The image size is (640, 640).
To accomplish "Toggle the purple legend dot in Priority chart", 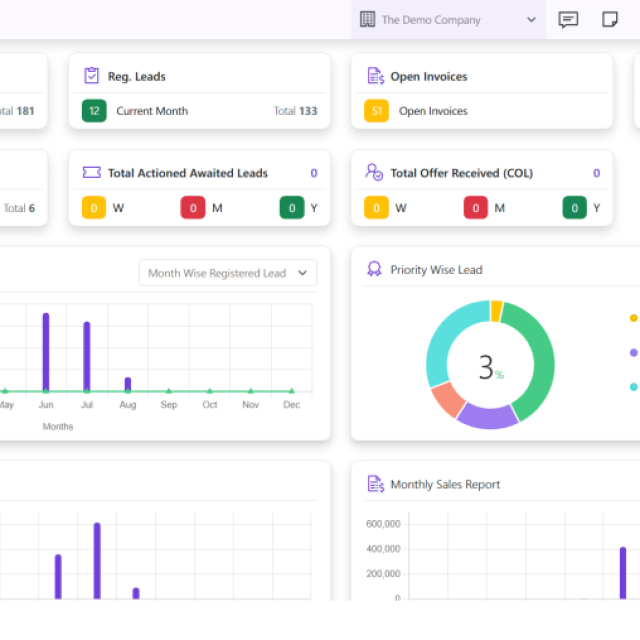I will click(633, 352).
